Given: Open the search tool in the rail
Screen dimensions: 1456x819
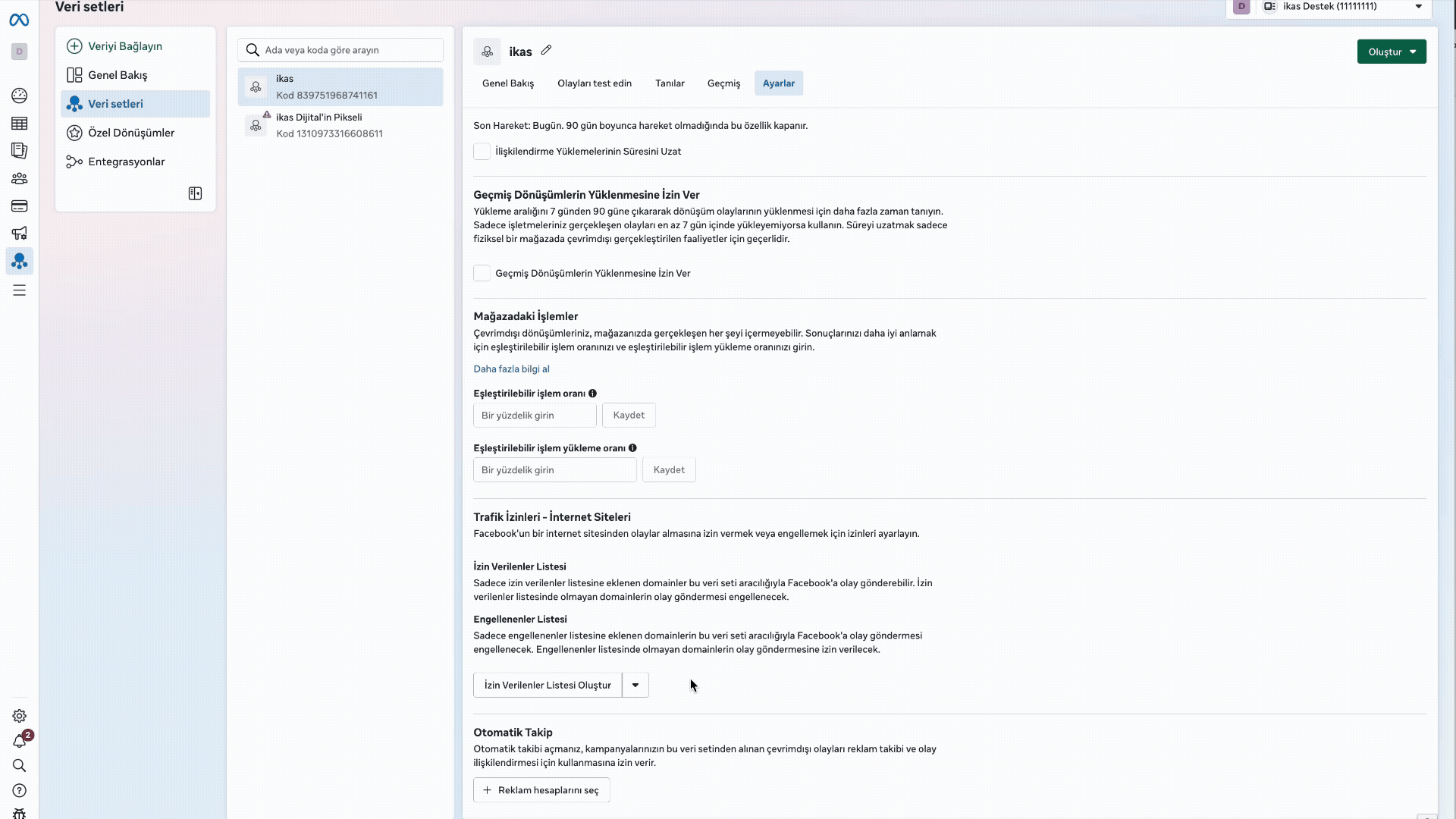Looking at the screenshot, I should point(19,766).
